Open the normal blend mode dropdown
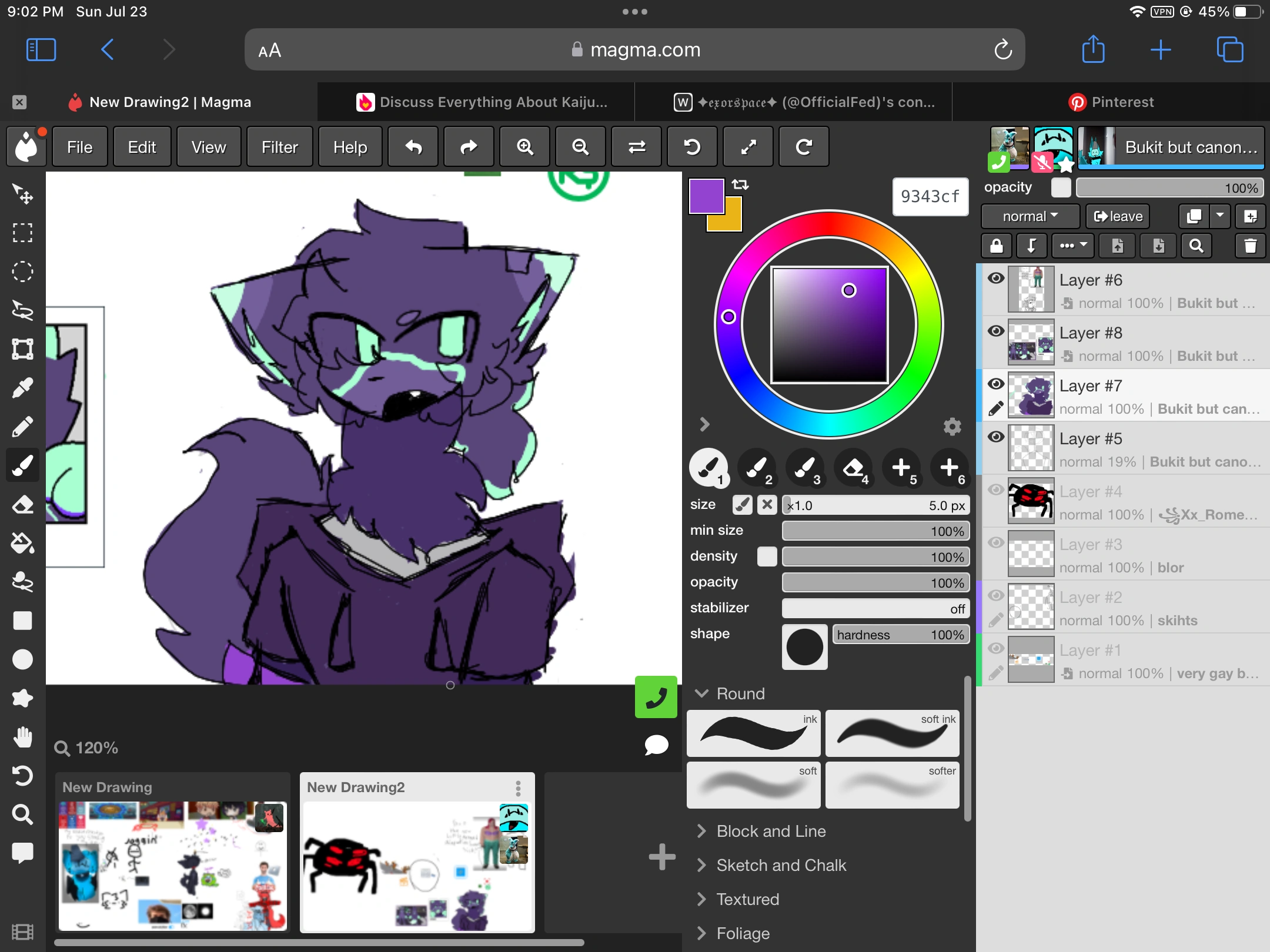Screen dimensions: 1270x952 [x=1029, y=216]
